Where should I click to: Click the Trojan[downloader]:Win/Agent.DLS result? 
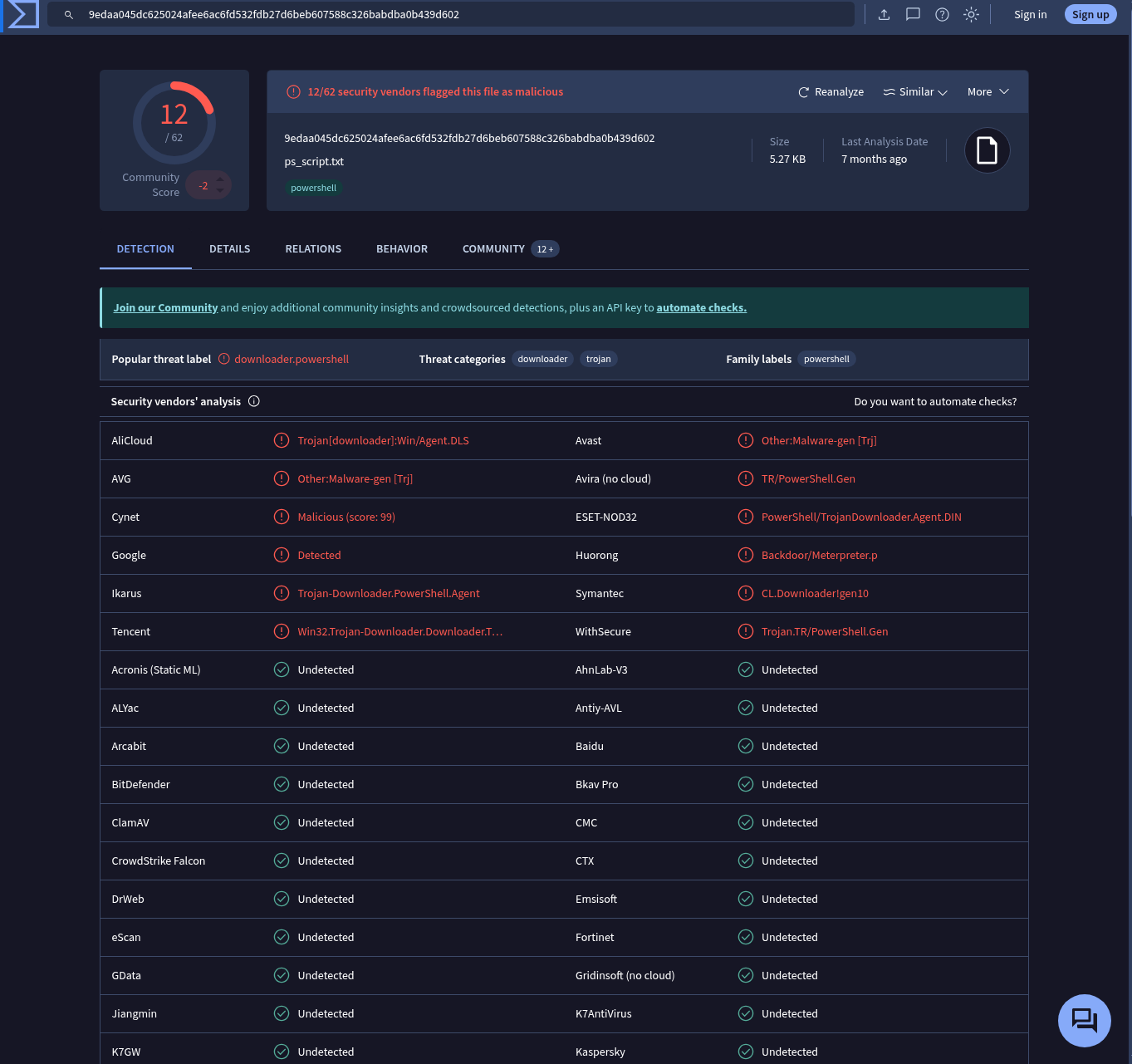(x=383, y=440)
